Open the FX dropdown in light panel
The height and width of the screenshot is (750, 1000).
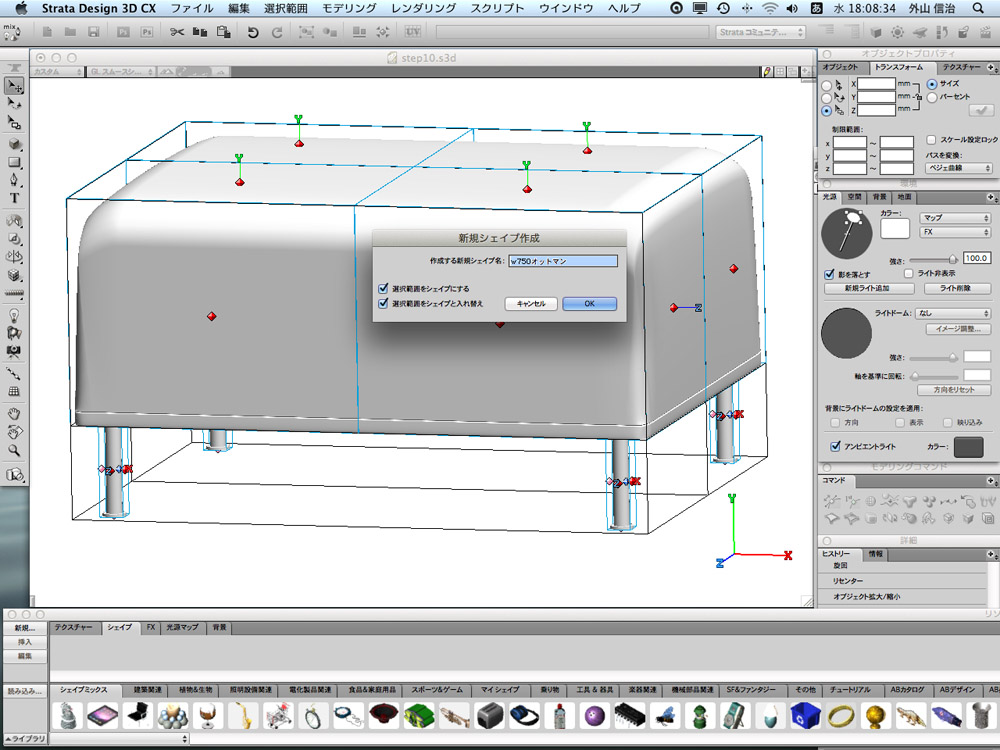(x=955, y=232)
